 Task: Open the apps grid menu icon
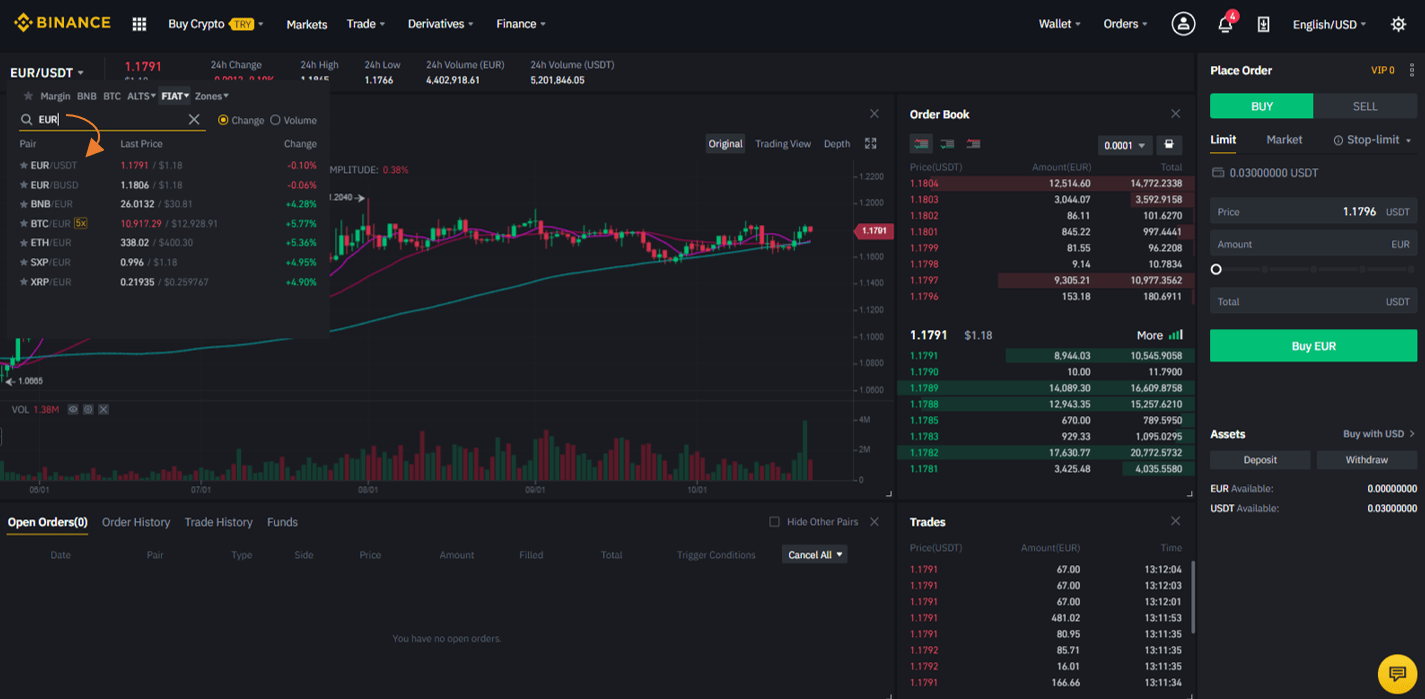[139, 24]
